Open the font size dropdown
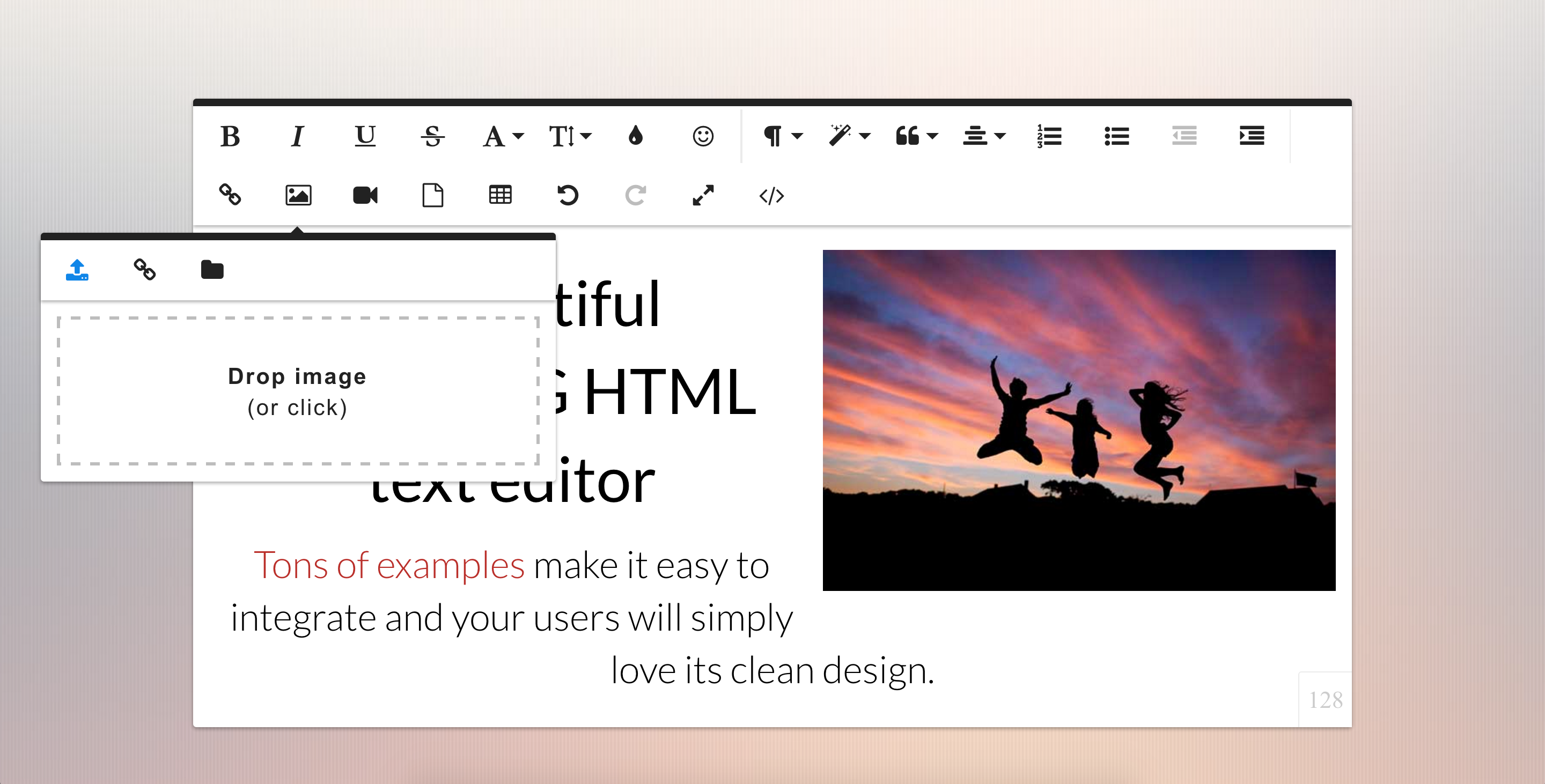This screenshot has width=1545, height=784. click(x=570, y=136)
